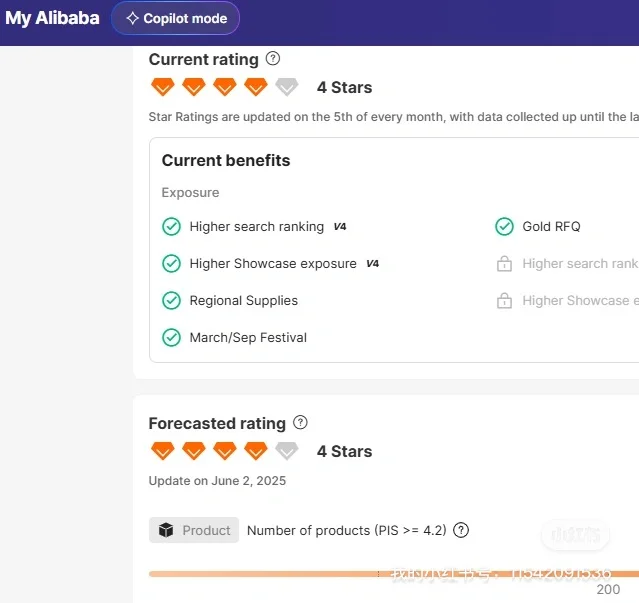The image size is (639, 603).
Task: Click the PIS products question mark icon
Action: pos(461,531)
